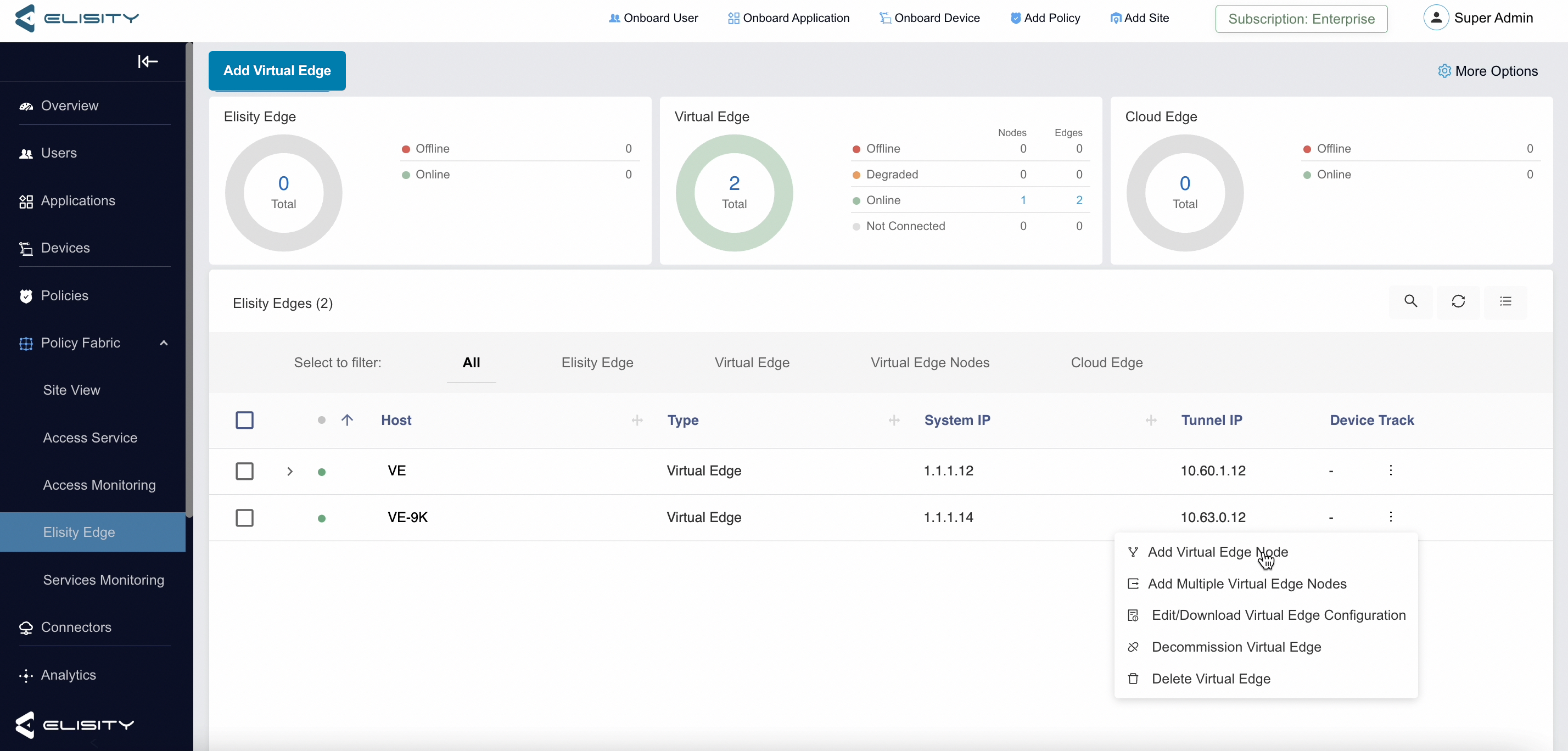This screenshot has width=1568, height=751.
Task: Click the Add Virtual Edge button
Action: point(277,71)
